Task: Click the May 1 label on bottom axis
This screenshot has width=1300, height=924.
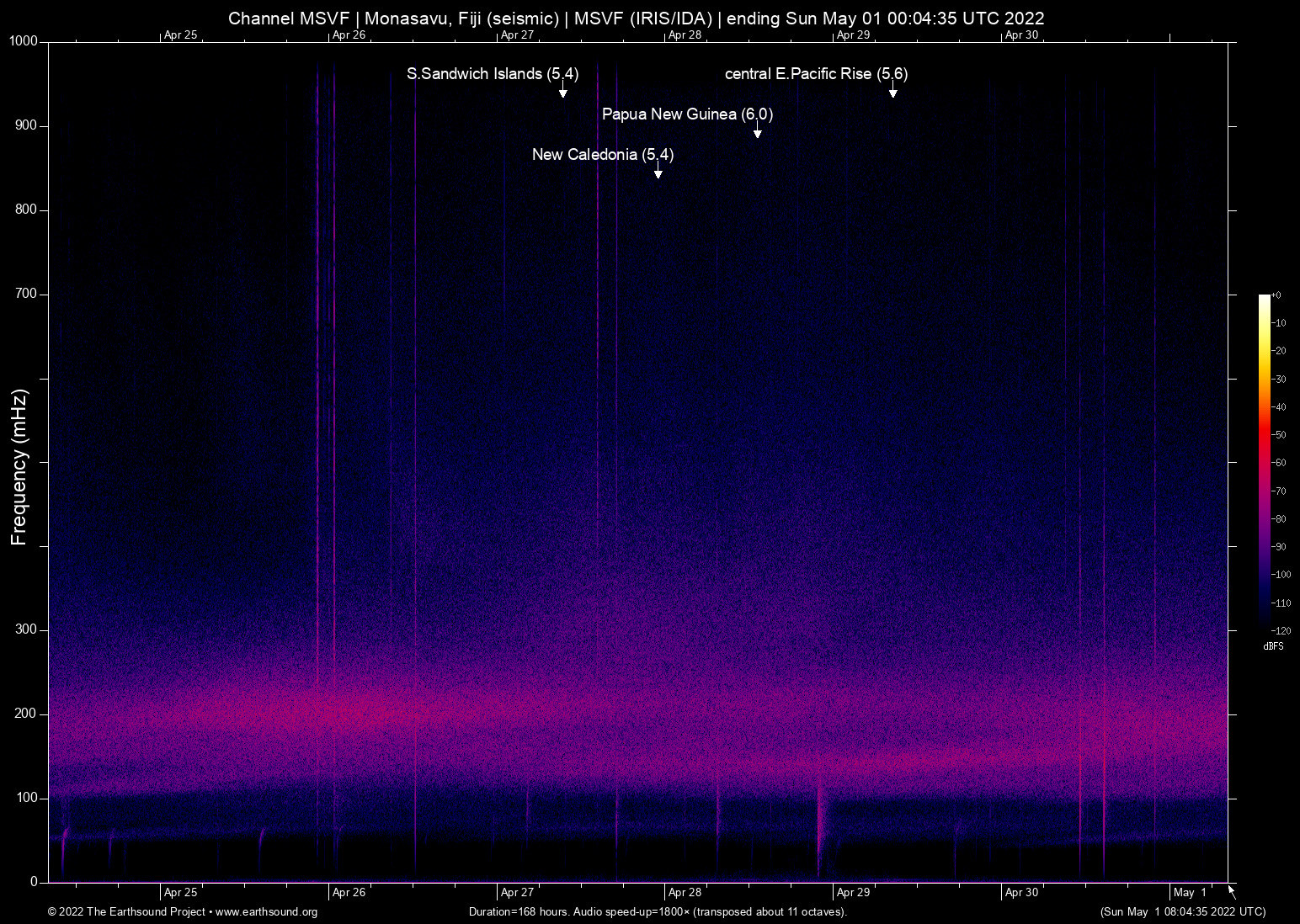Action: coord(1190,892)
